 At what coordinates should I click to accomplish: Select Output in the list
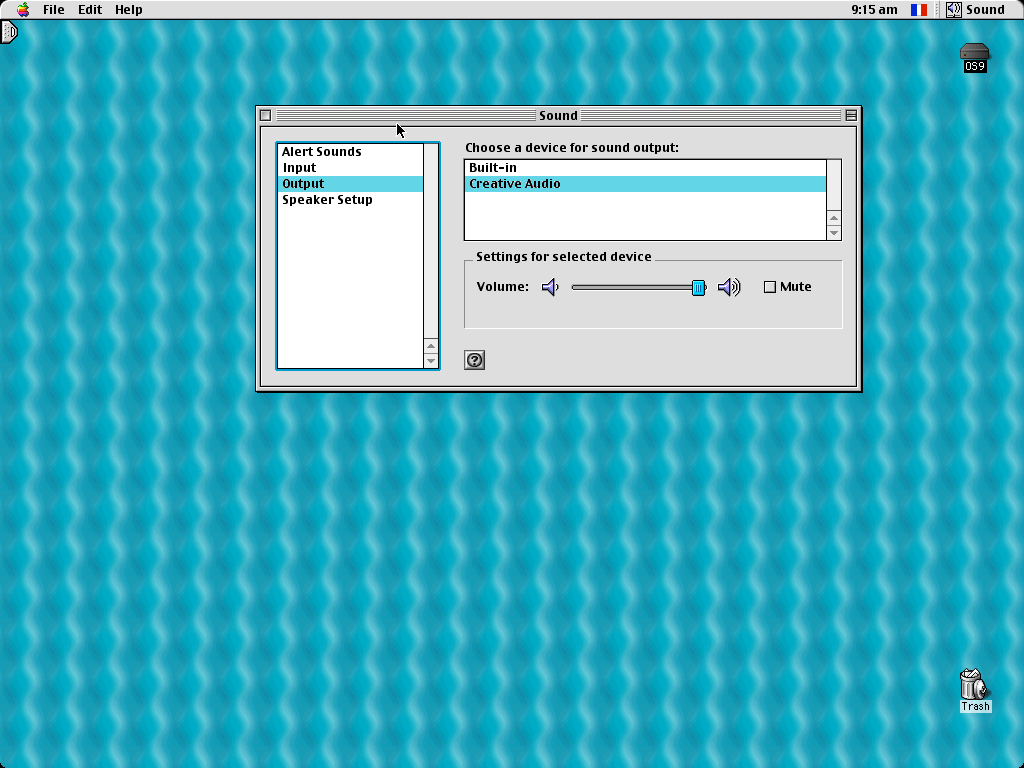click(350, 184)
